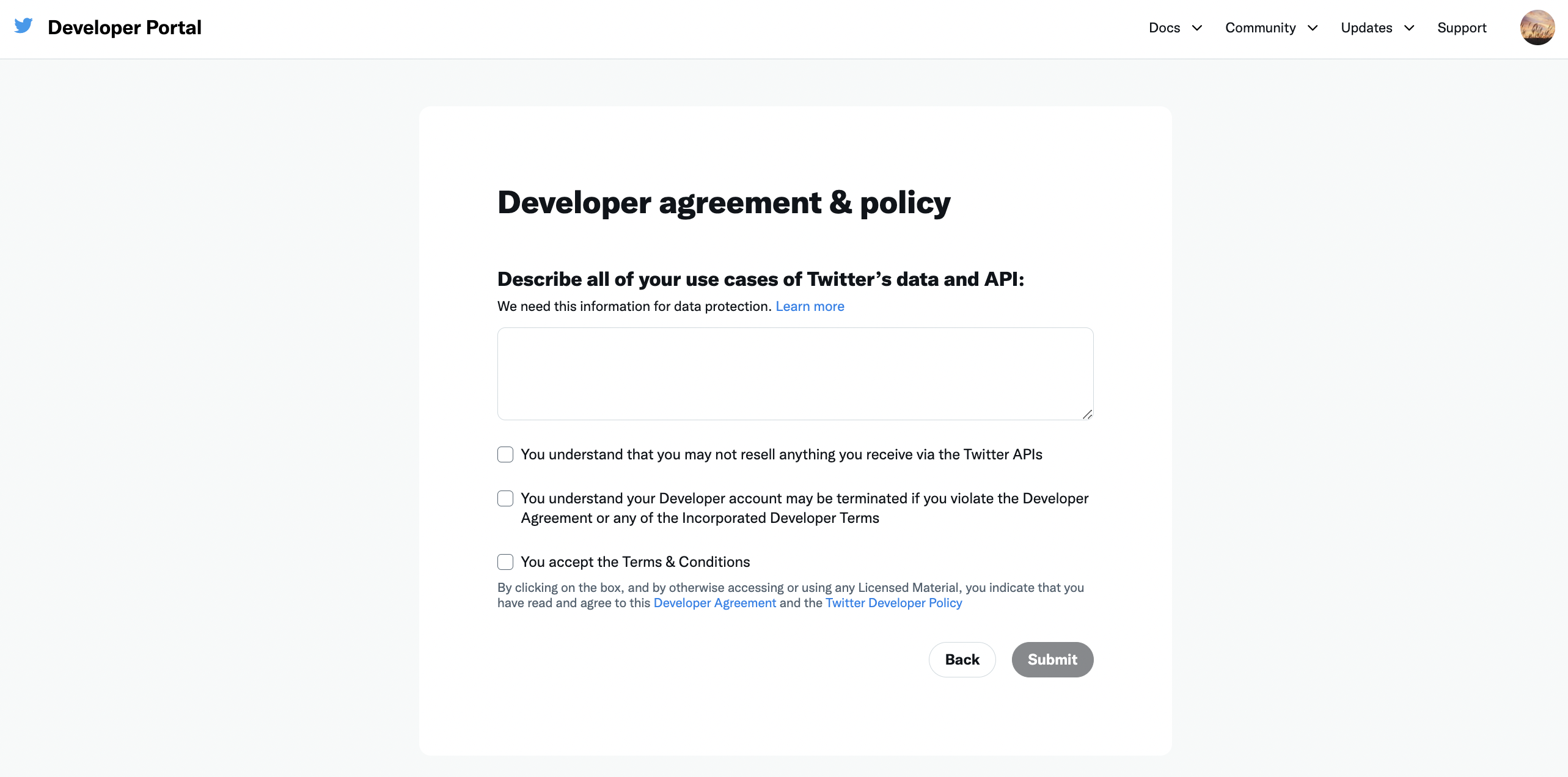Go to the Support page
Viewport: 1568px width, 777px height.
(x=1462, y=28)
